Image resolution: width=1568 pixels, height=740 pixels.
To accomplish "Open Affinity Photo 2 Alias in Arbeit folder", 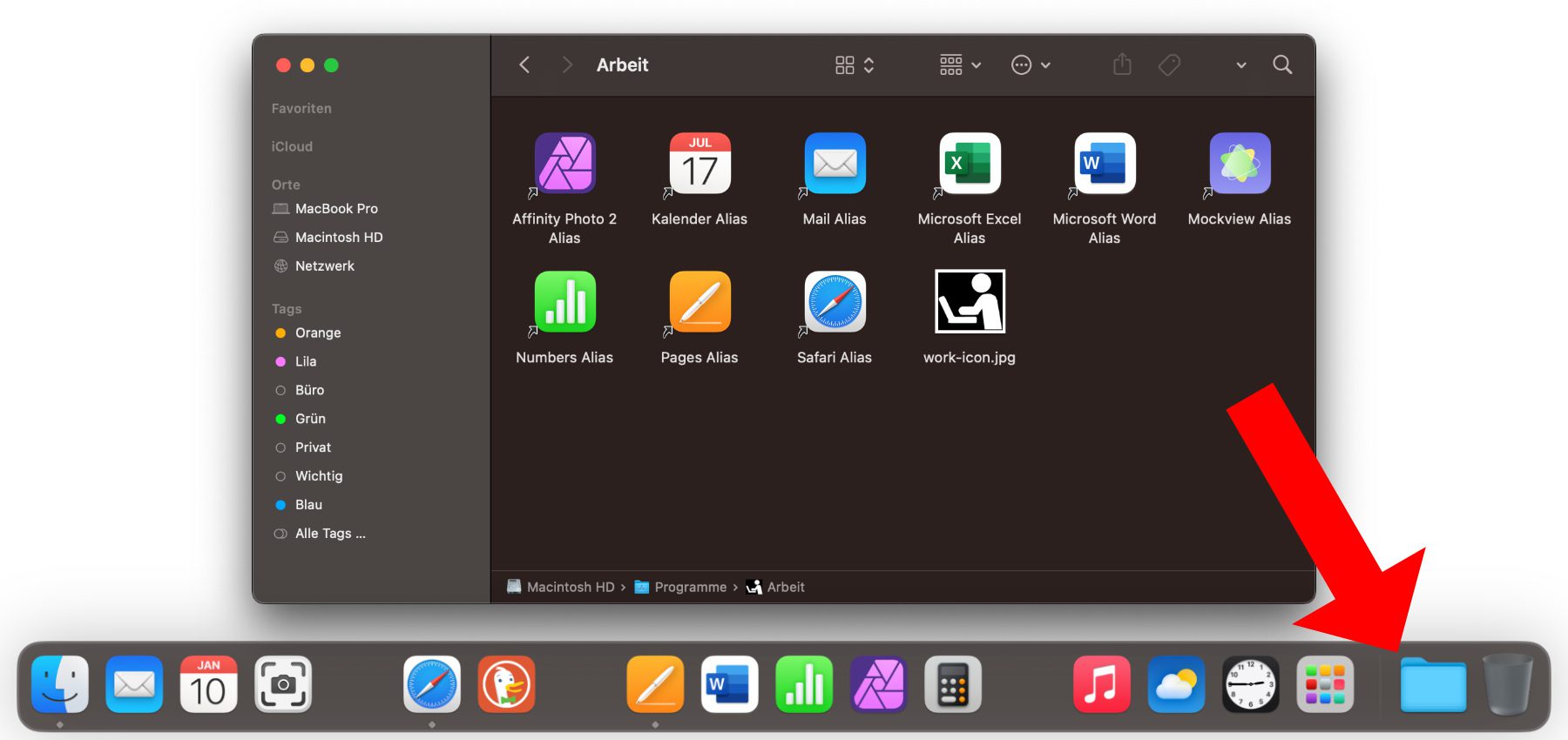I will coord(564,163).
